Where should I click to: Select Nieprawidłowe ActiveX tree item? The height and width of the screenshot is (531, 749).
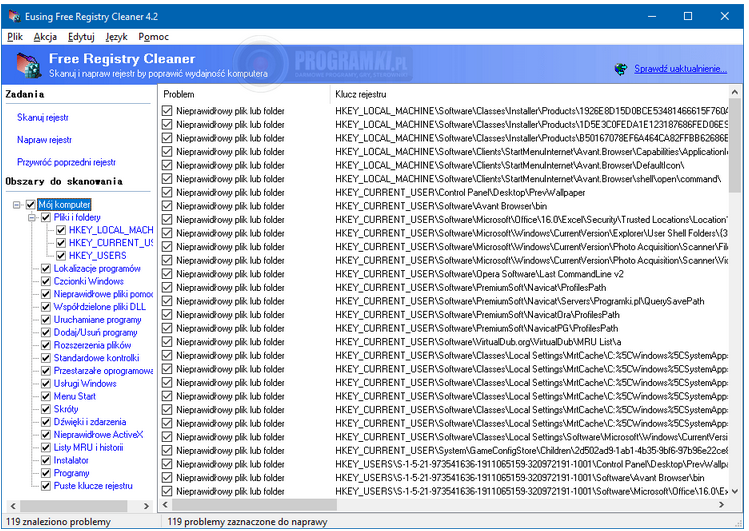[x=98, y=435]
